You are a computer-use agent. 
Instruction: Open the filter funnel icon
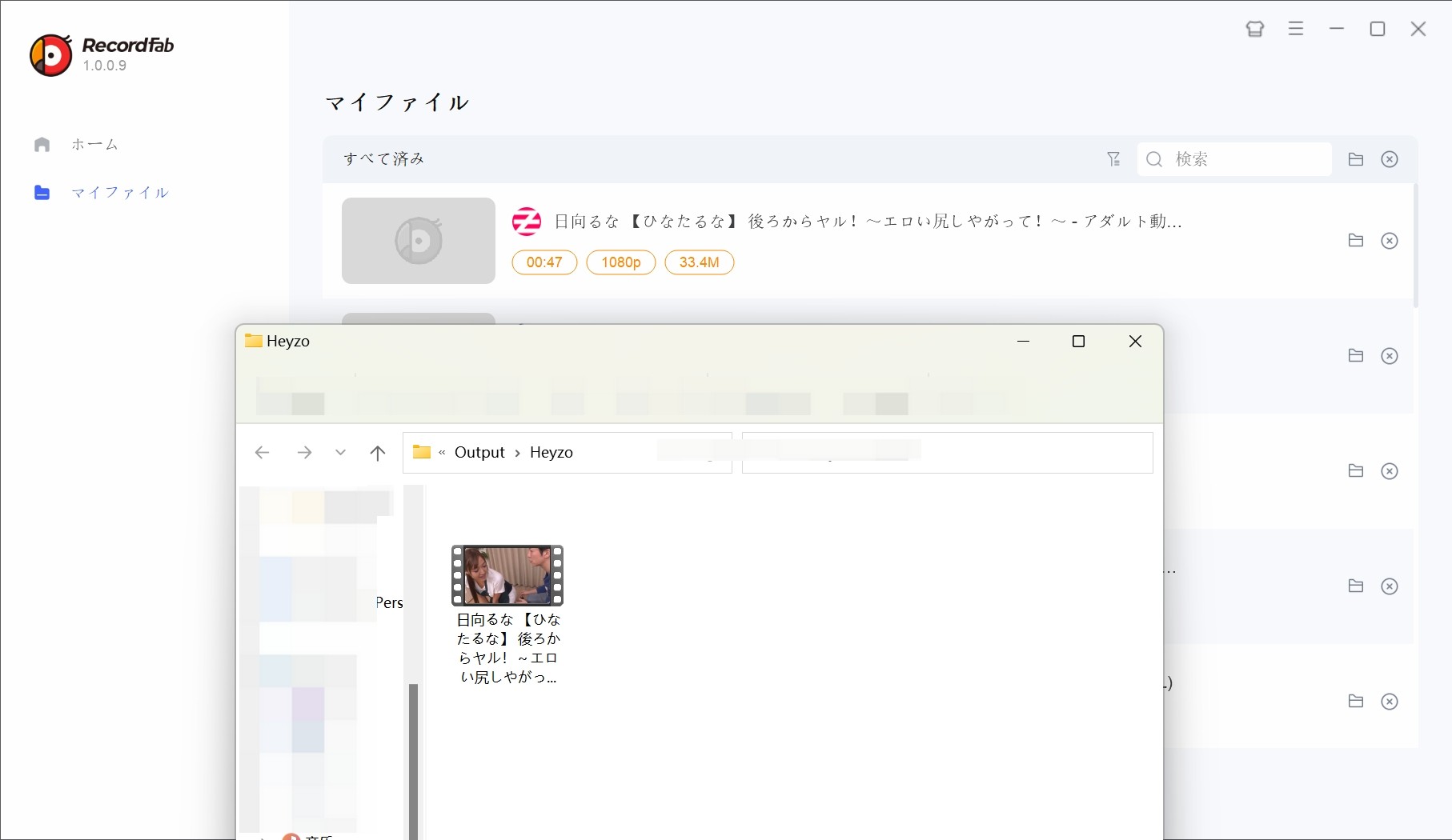[x=1113, y=159]
